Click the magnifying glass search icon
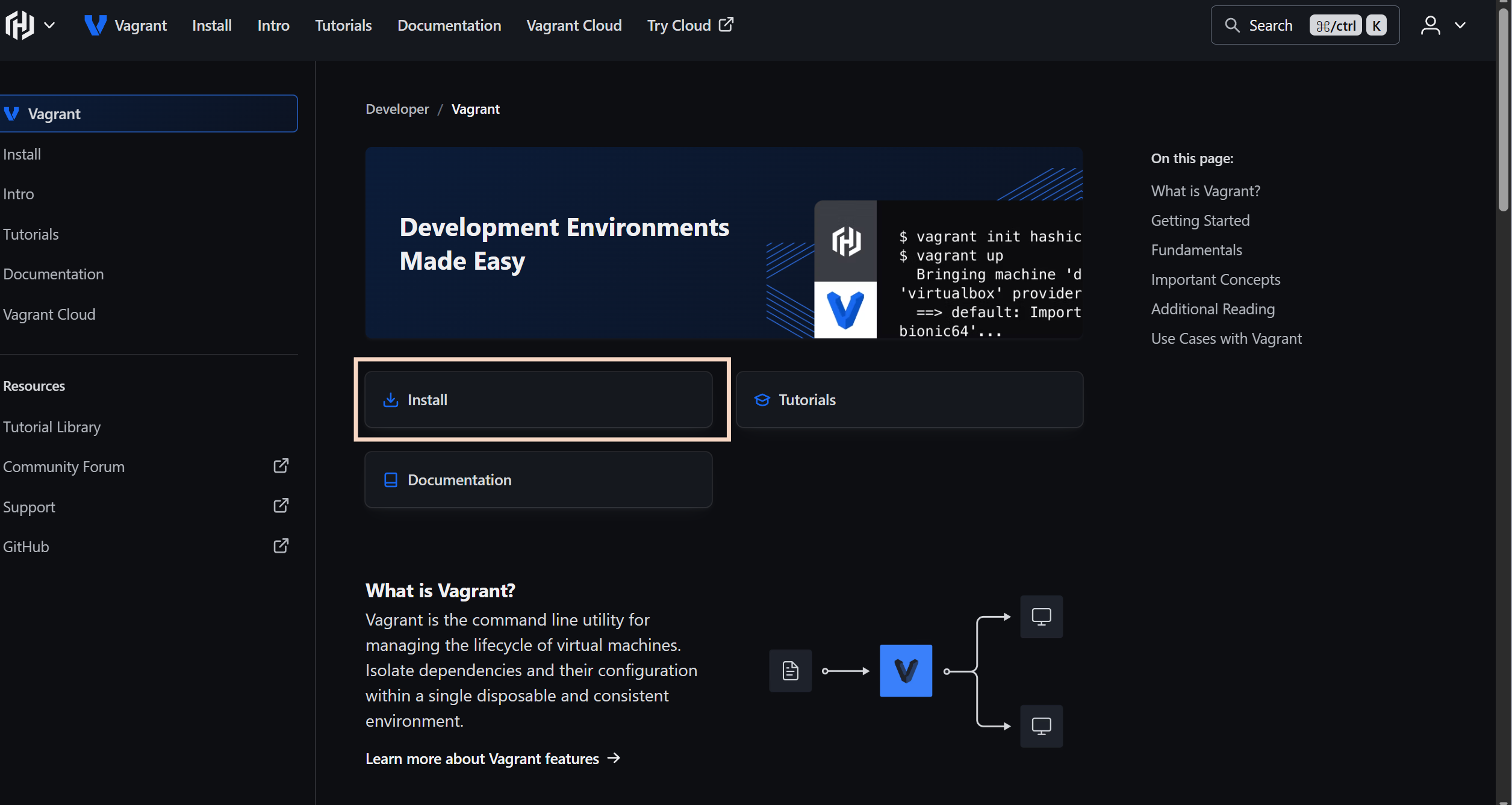Screen dimensions: 1512x805 [x=1232, y=25]
